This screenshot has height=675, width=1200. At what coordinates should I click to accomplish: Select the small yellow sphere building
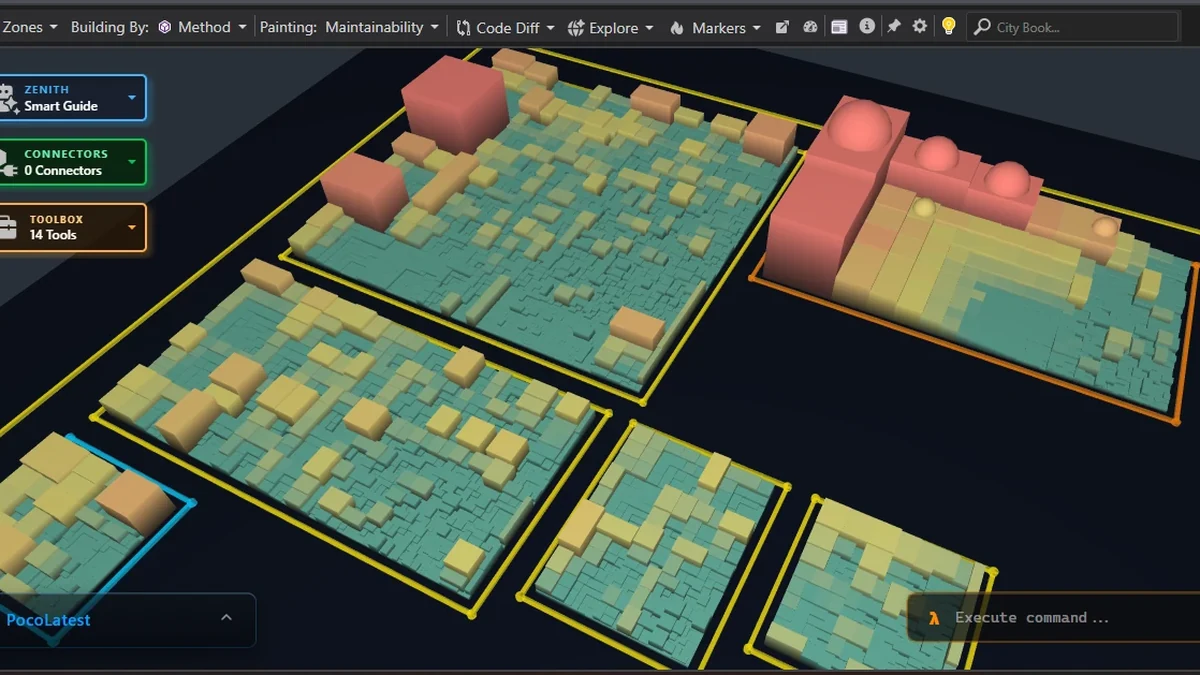pyautogui.click(x=925, y=207)
